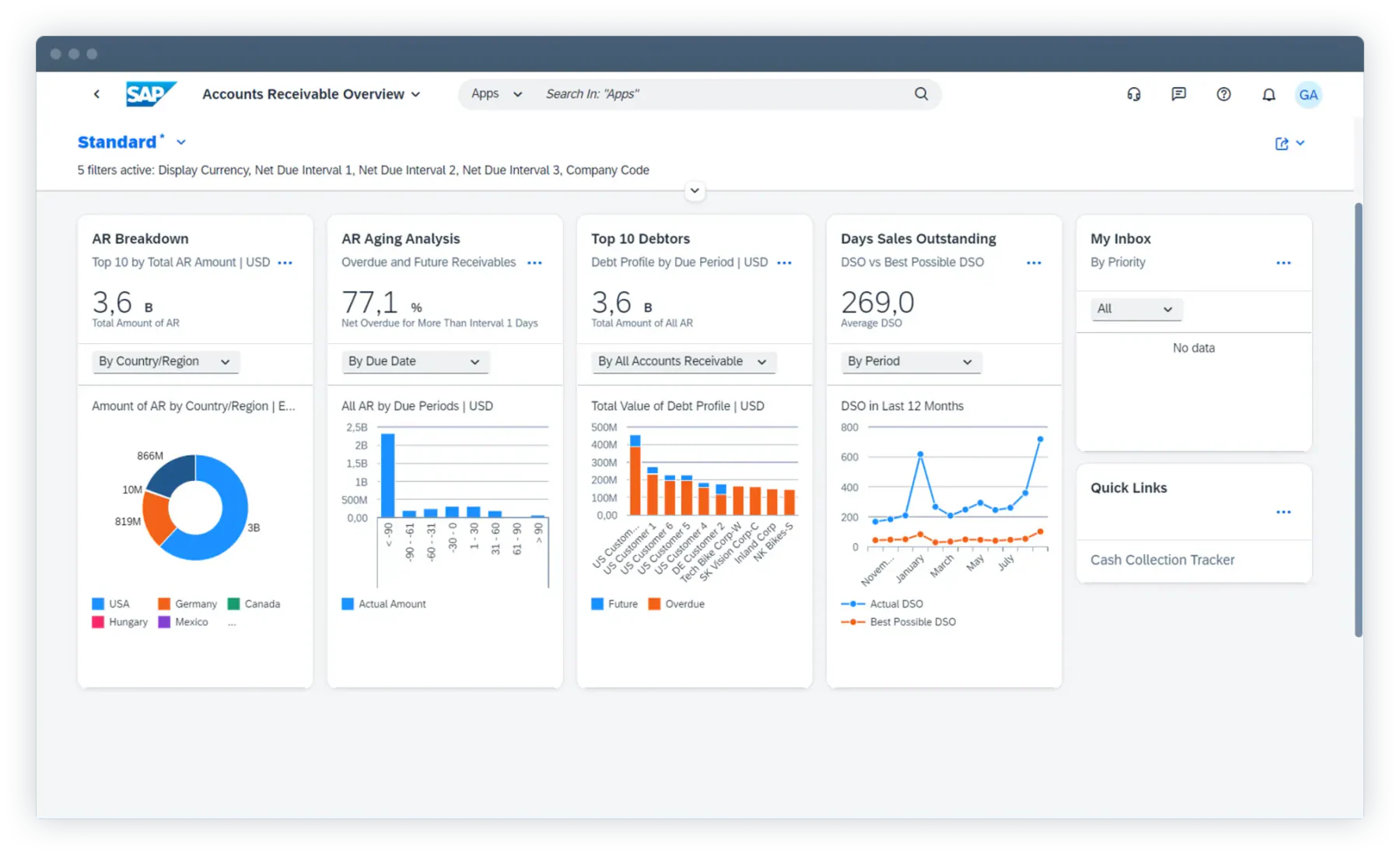The image size is (1400, 855).
Task: Open the help question mark icon
Action: [1223, 94]
